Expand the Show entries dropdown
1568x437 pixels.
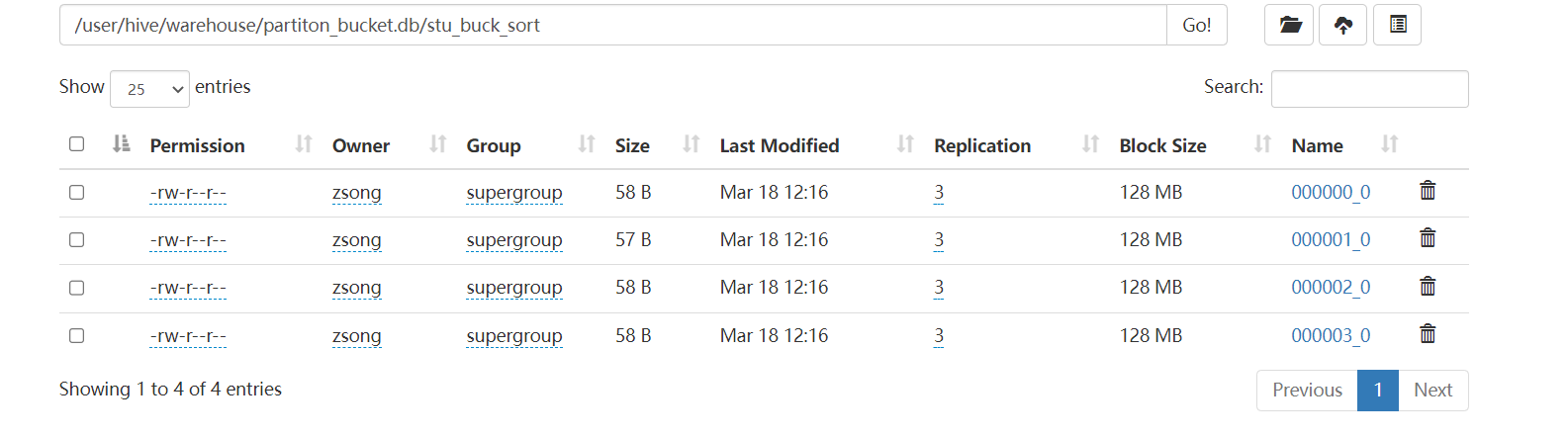coord(149,89)
